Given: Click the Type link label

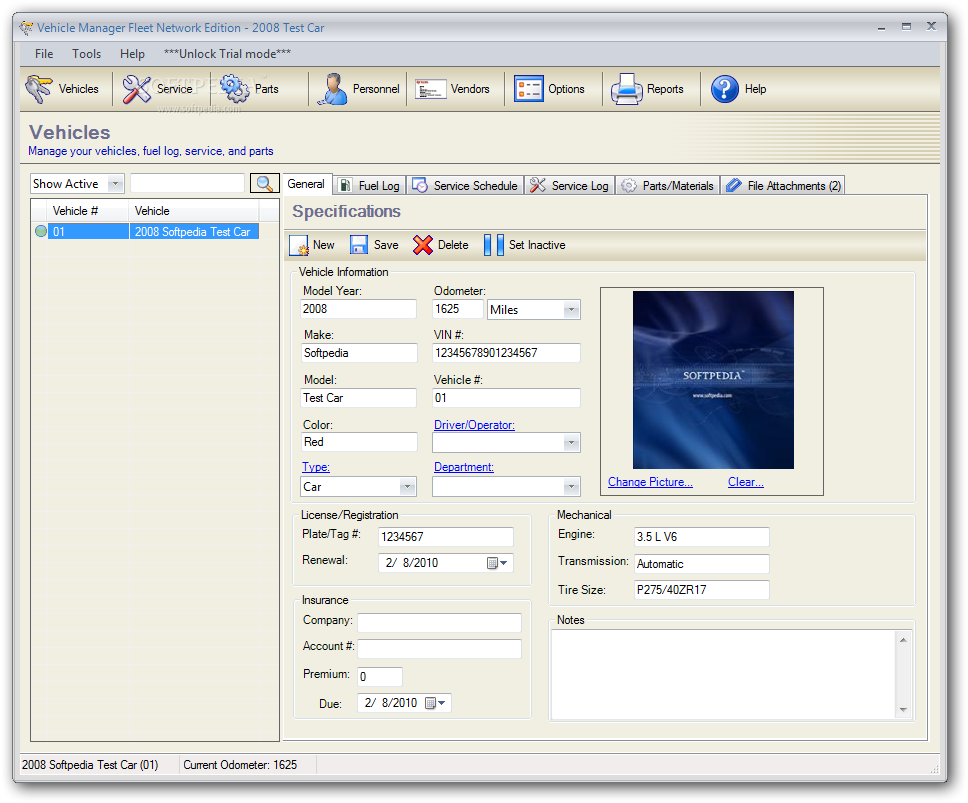Looking at the screenshot, I should pyautogui.click(x=315, y=467).
